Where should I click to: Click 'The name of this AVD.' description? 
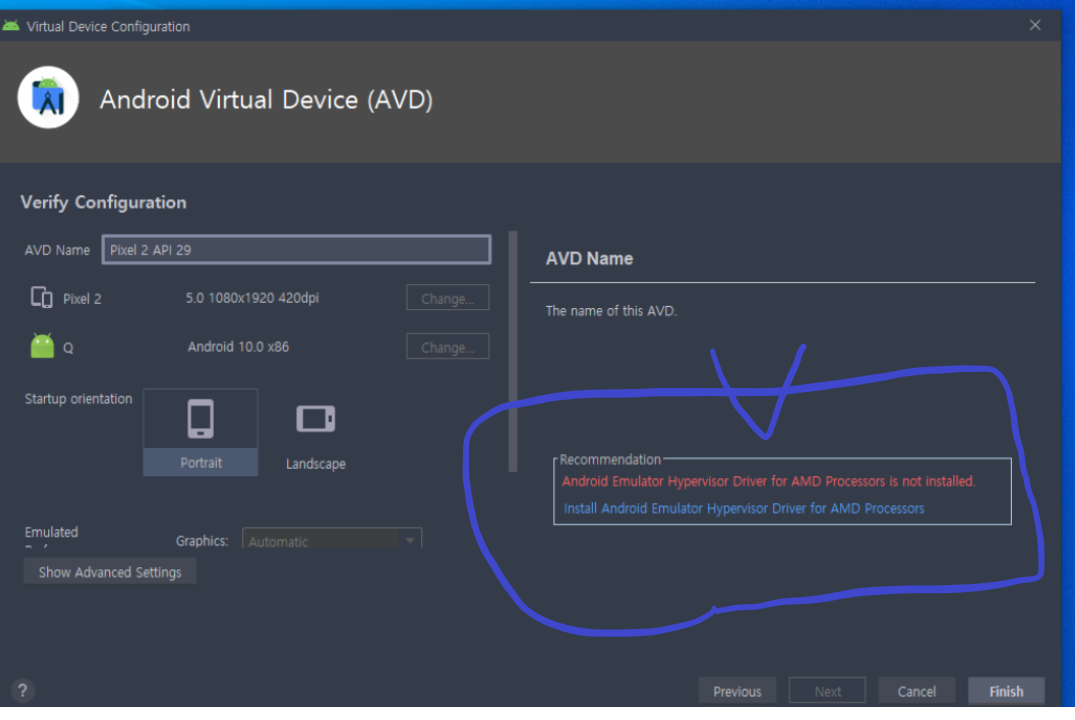611,311
